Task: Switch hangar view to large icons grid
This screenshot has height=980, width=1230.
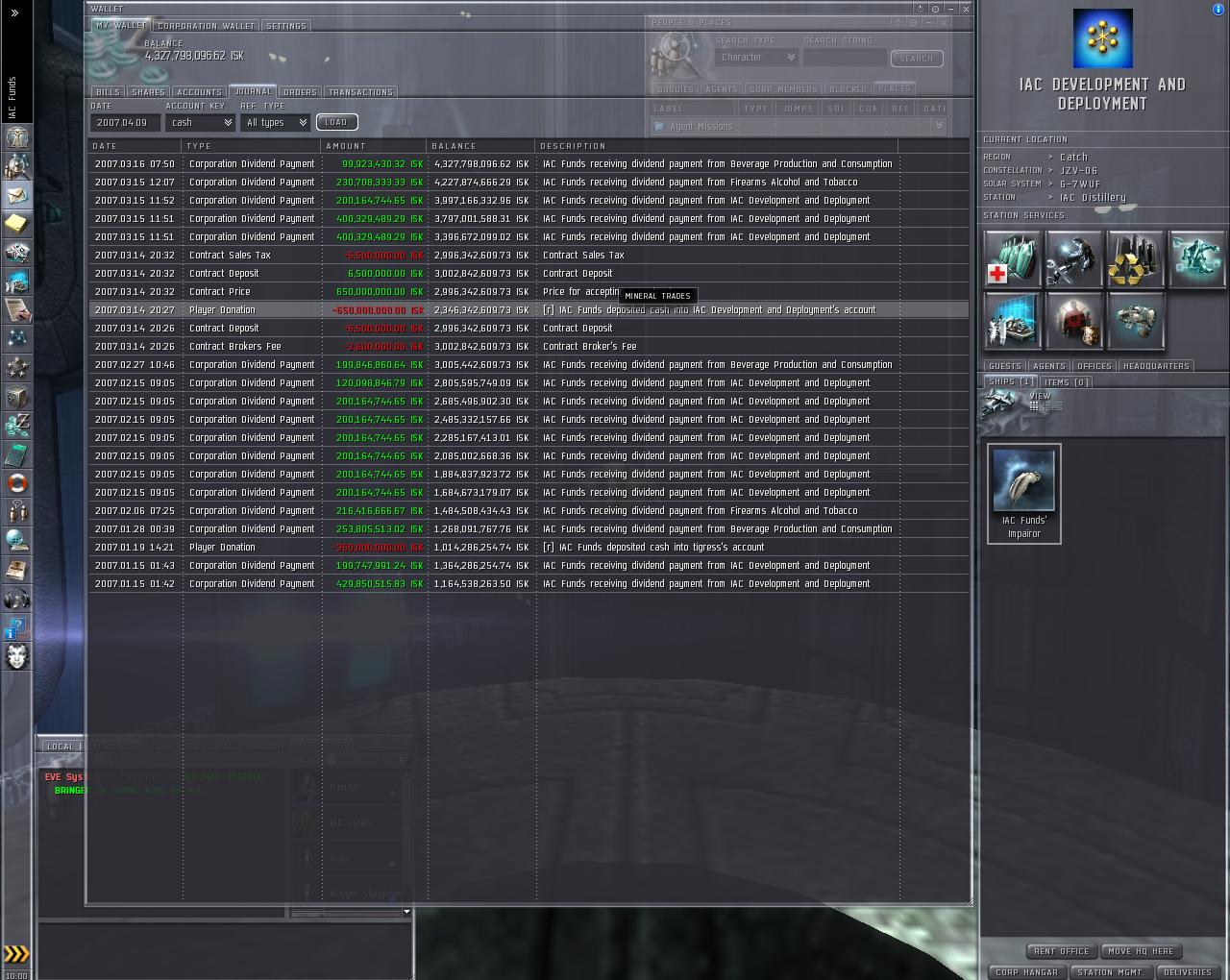Action: tap(1034, 405)
